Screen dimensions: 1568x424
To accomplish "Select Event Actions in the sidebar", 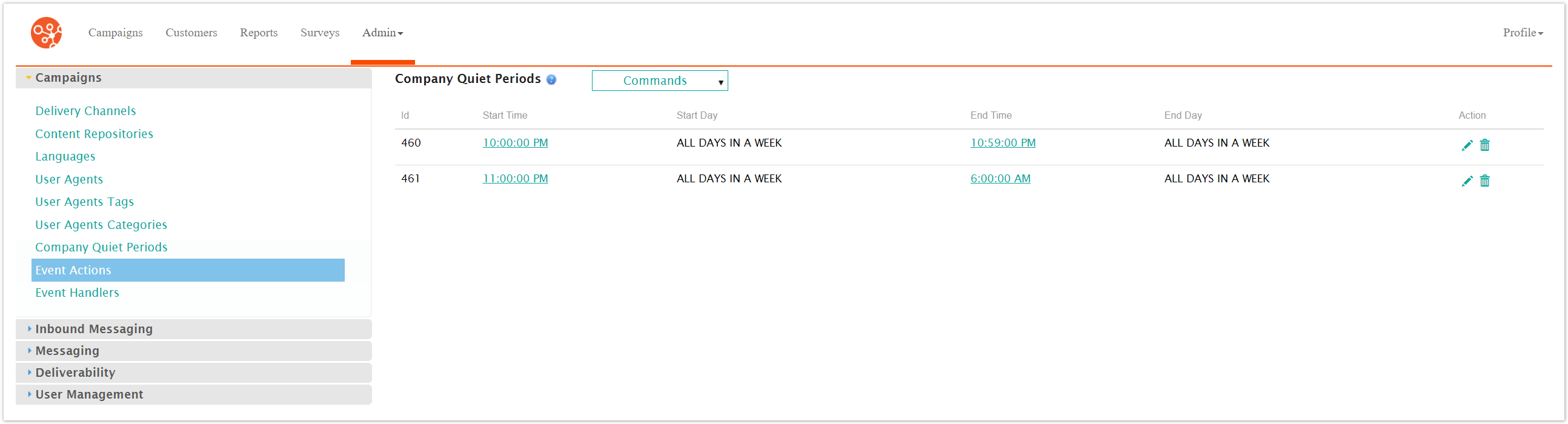I will [x=73, y=271].
